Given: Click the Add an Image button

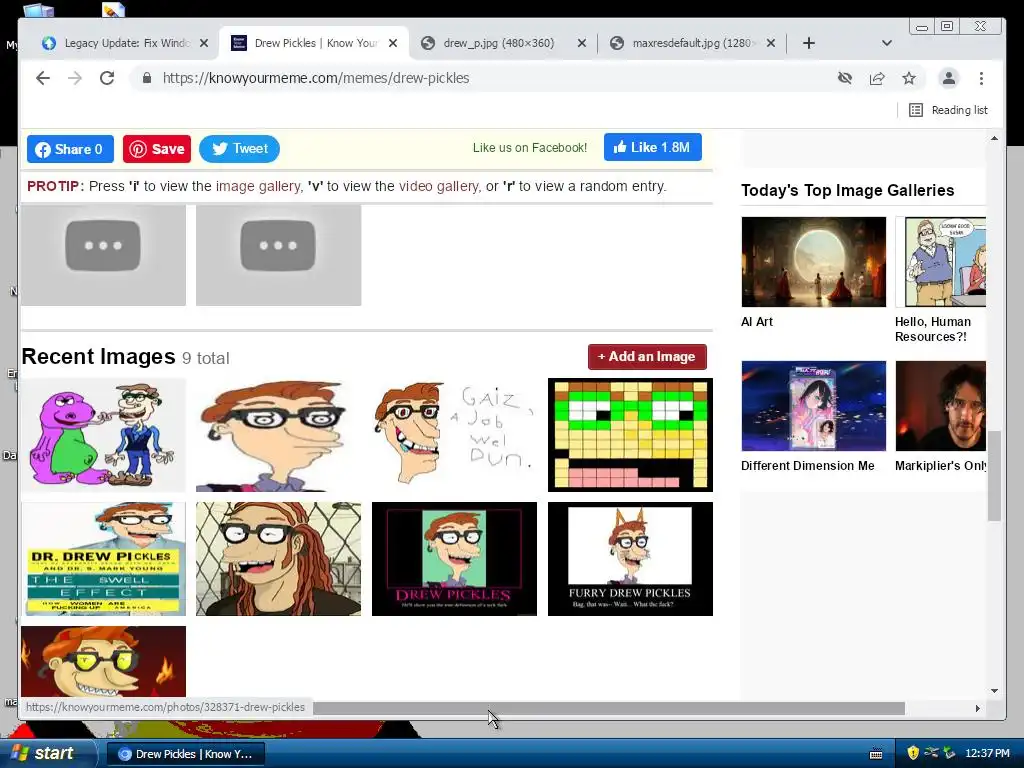Looking at the screenshot, I should [x=647, y=357].
